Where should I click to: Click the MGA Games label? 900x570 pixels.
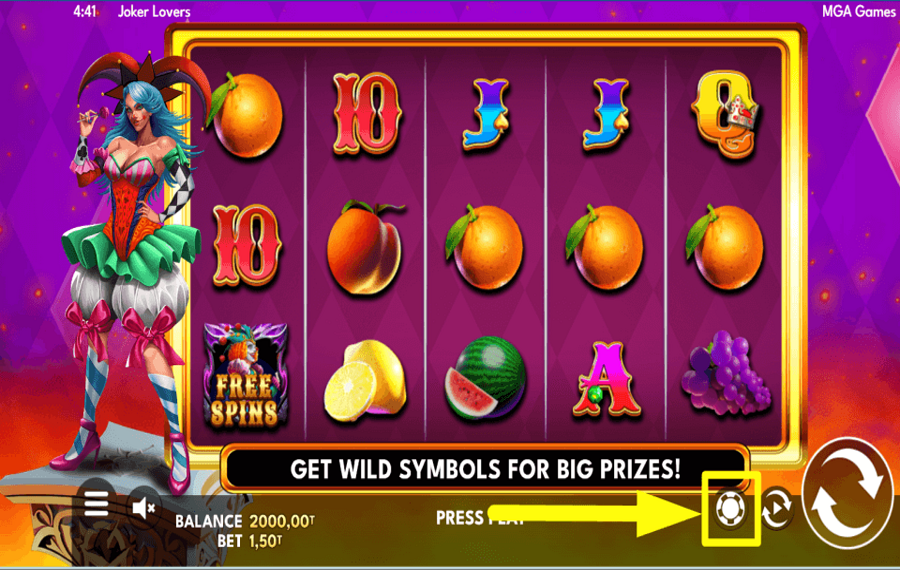858,11
